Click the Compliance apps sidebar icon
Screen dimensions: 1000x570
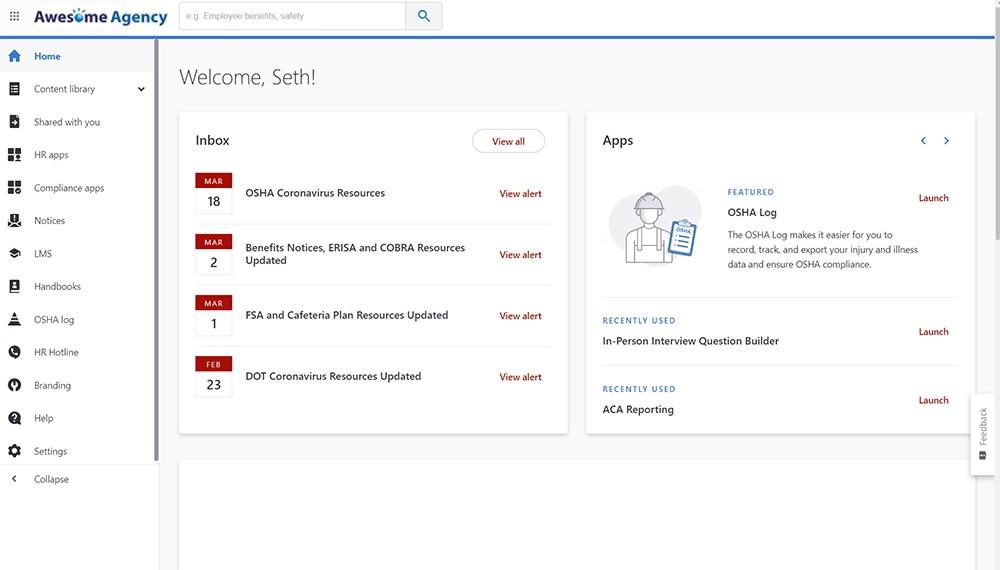point(14,188)
